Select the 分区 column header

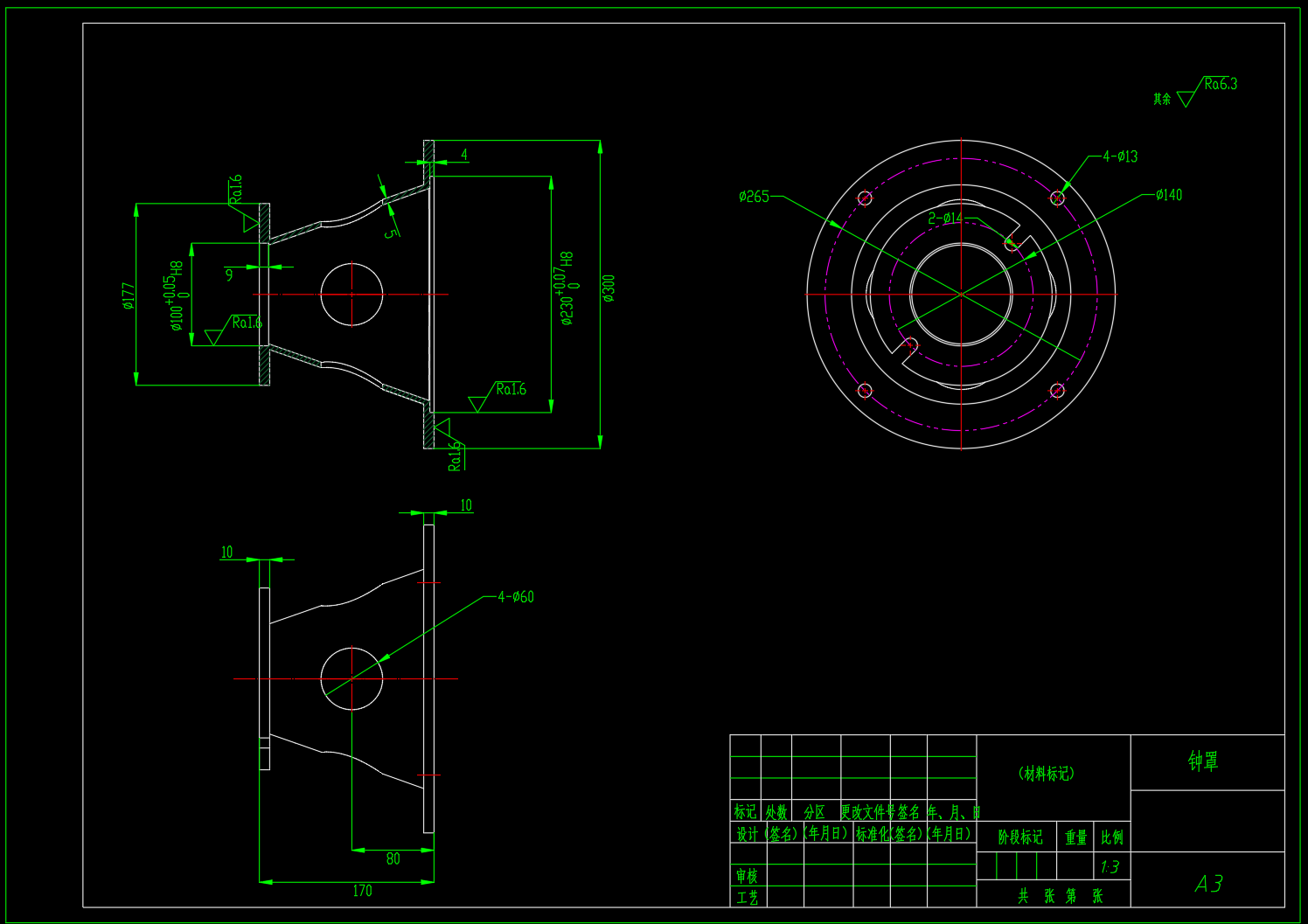pyautogui.click(x=815, y=812)
